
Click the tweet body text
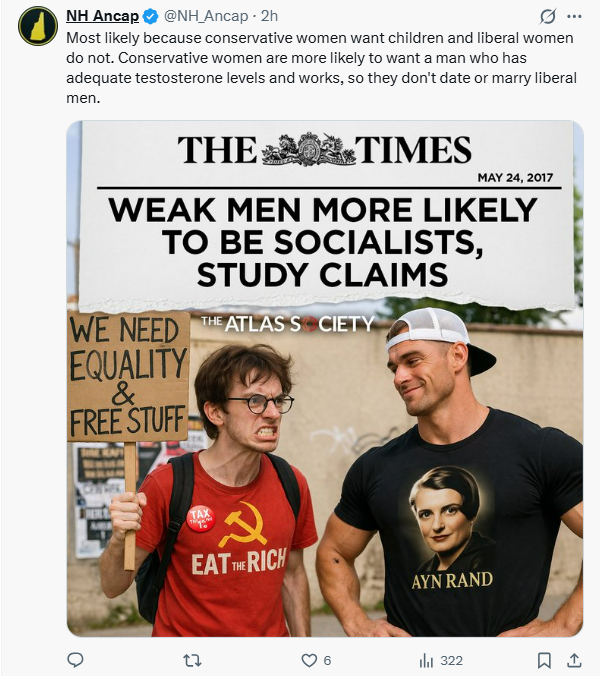tap(321, 68)
